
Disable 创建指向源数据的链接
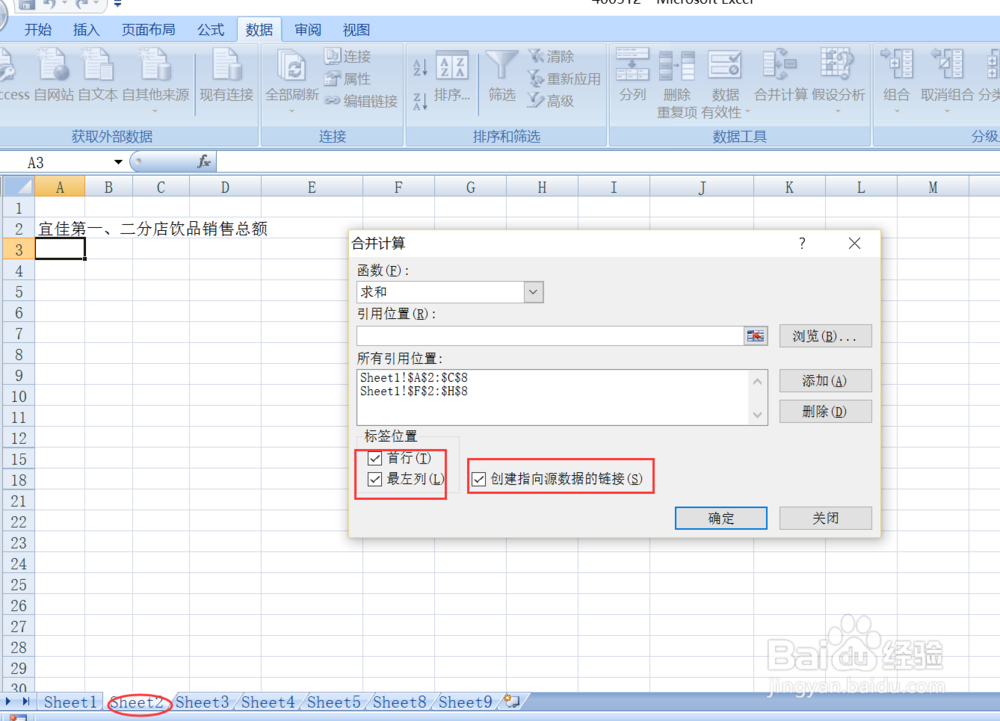478,478
